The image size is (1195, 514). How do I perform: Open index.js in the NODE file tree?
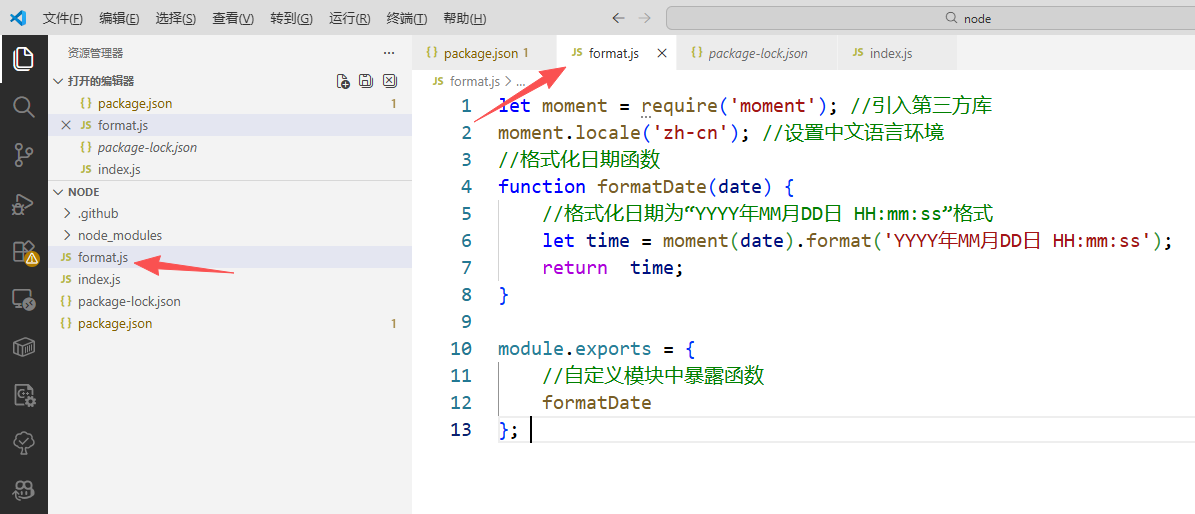tap(99, 279)
